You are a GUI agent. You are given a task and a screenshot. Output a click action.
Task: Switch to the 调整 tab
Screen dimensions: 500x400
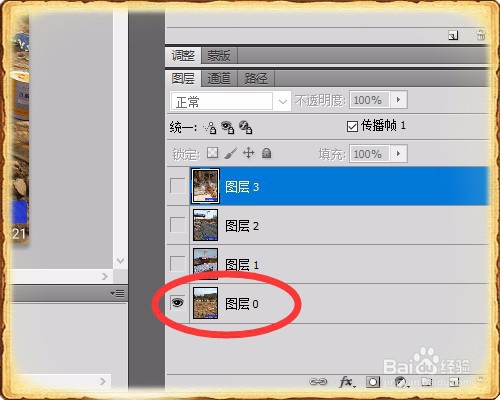pos(183,55)
